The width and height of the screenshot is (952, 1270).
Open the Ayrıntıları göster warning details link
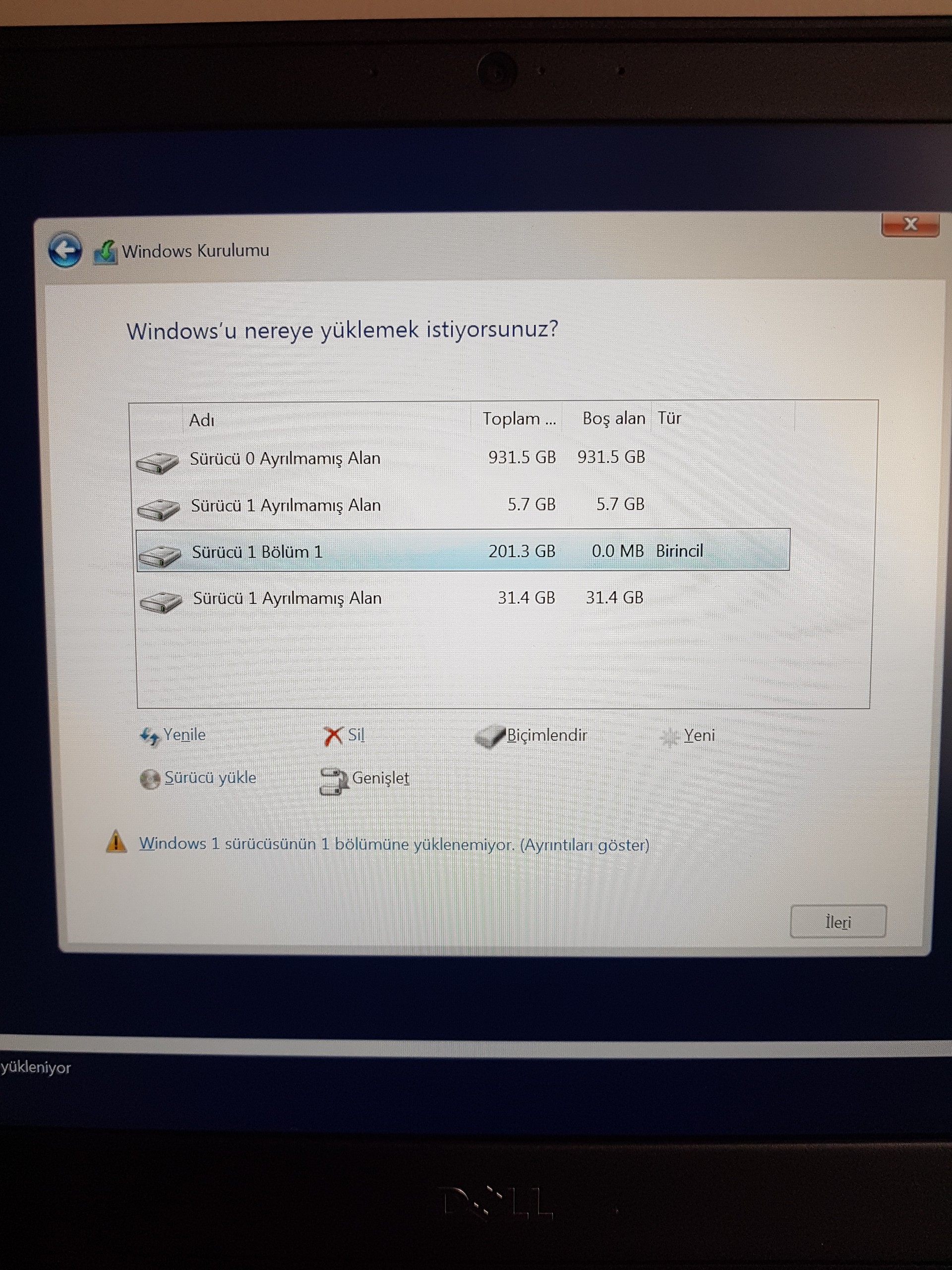pyautogui.click(x=584, y=845)
